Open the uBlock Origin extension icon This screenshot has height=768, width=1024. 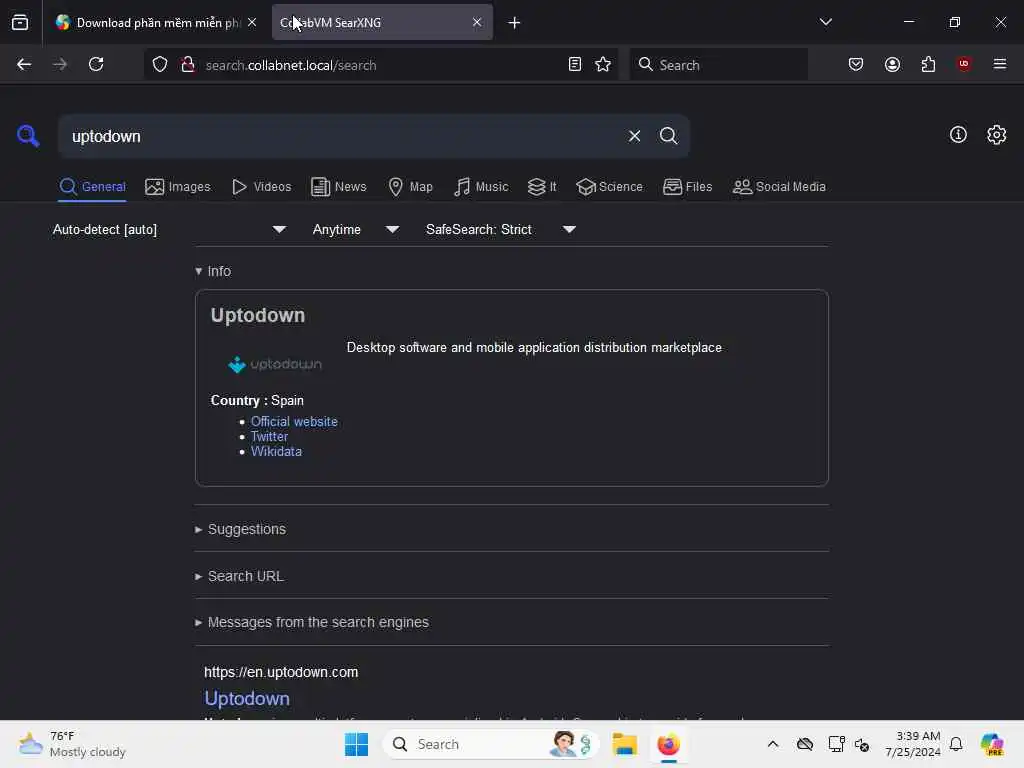(x=964, y=64)
